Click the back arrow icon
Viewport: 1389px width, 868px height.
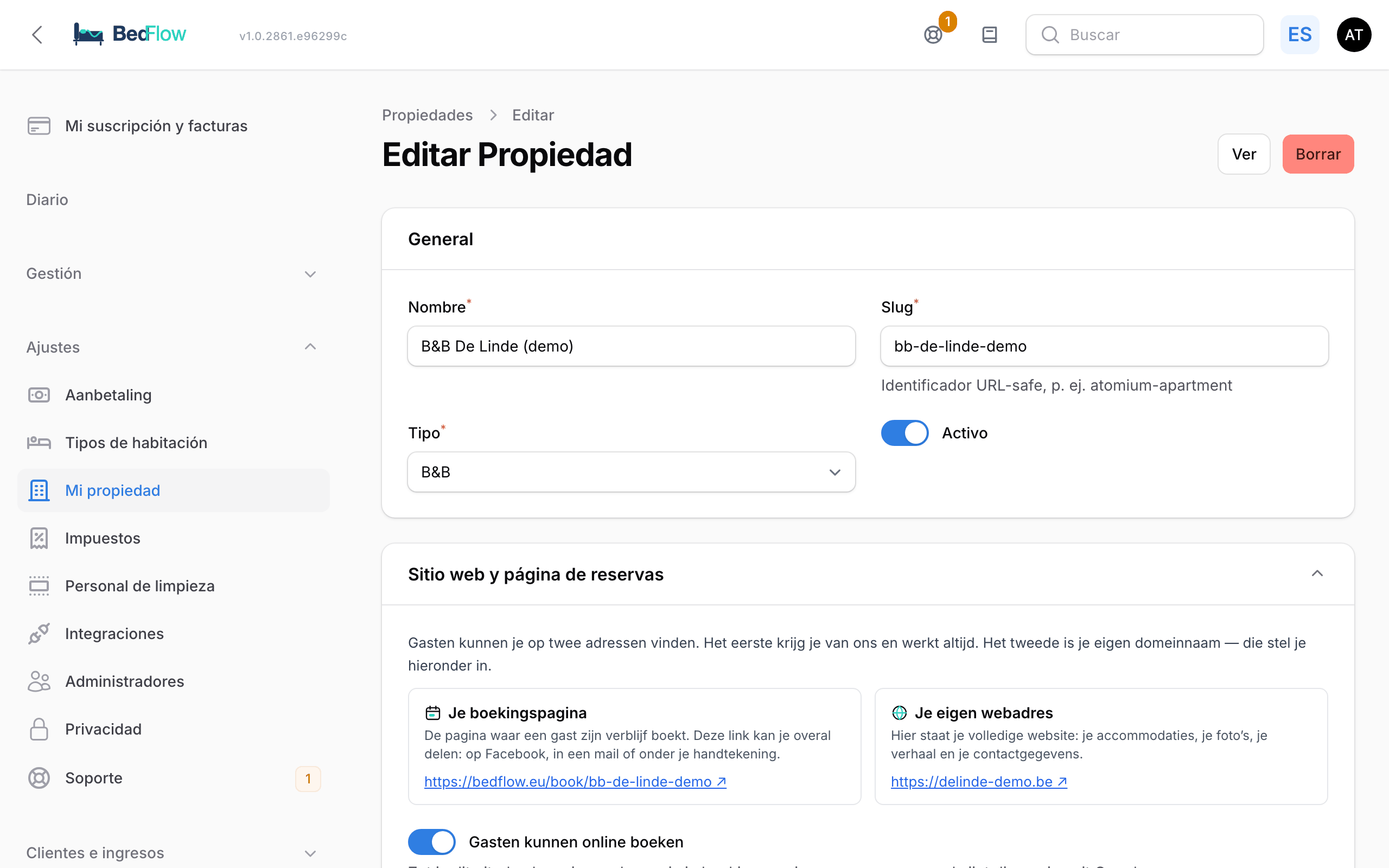coord(37,34)
